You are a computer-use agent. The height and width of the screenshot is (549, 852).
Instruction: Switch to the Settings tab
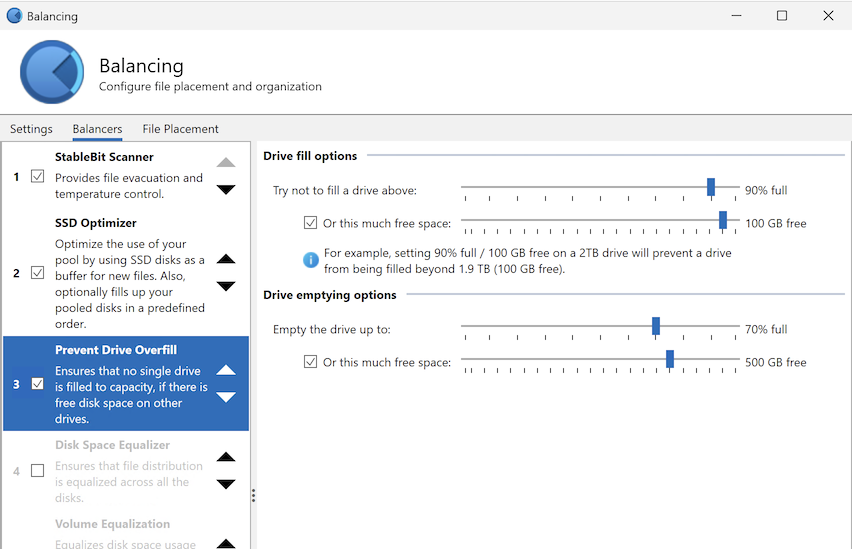32,129
